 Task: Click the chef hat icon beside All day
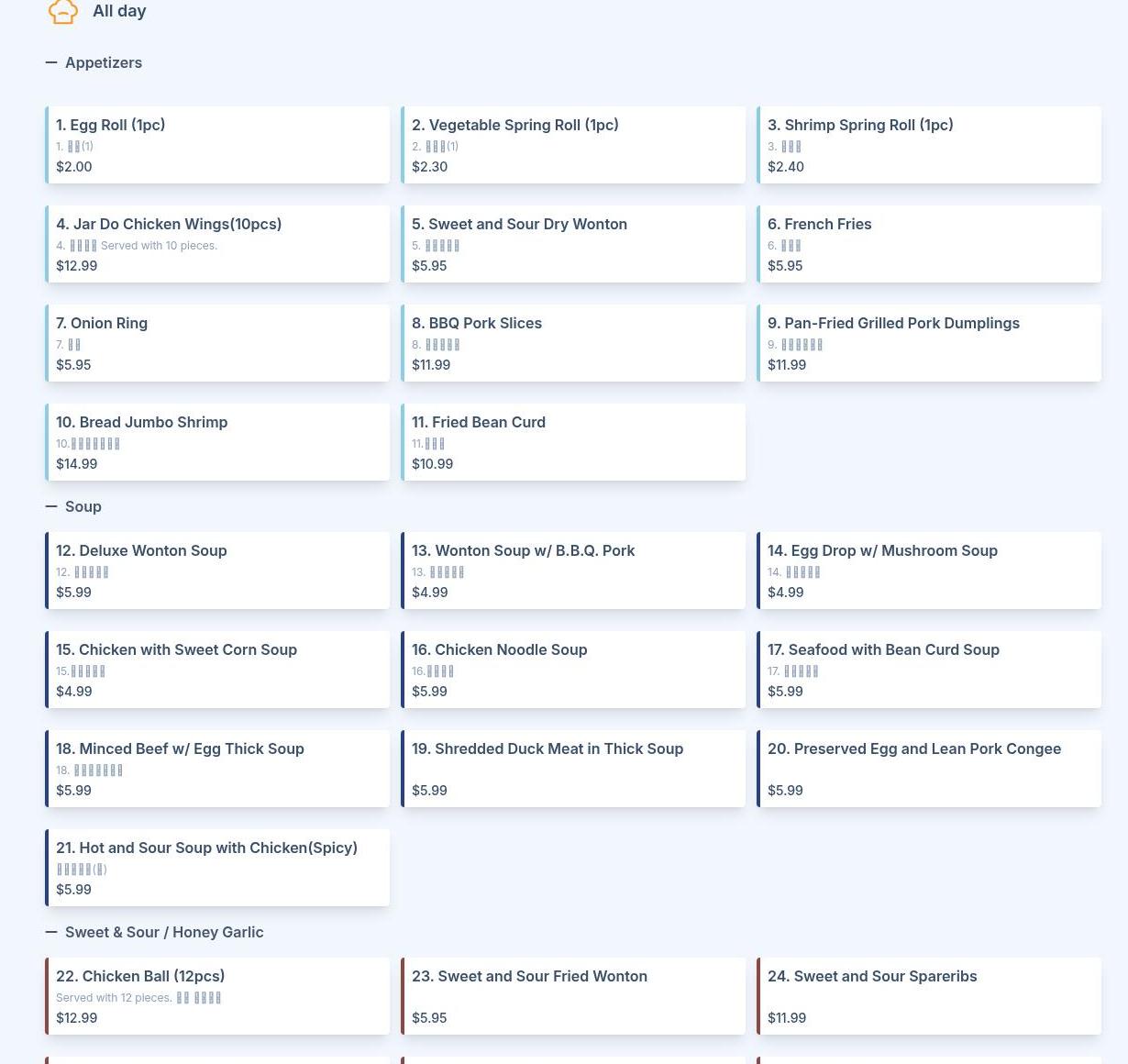point(62,11)
